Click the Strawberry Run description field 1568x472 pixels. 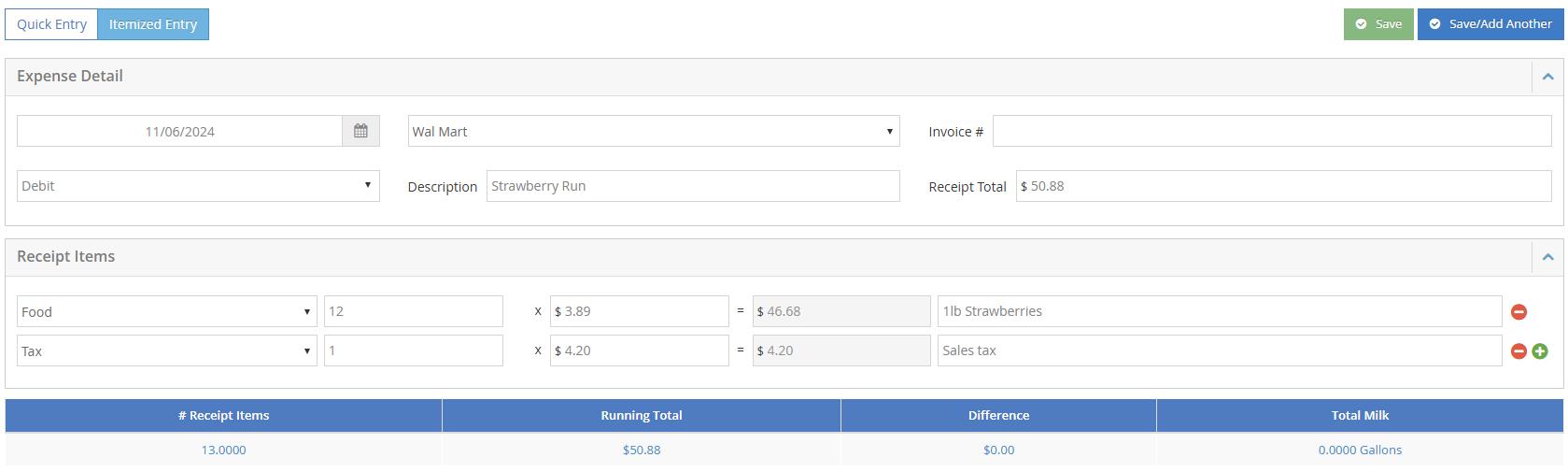[x=693, y=186]
